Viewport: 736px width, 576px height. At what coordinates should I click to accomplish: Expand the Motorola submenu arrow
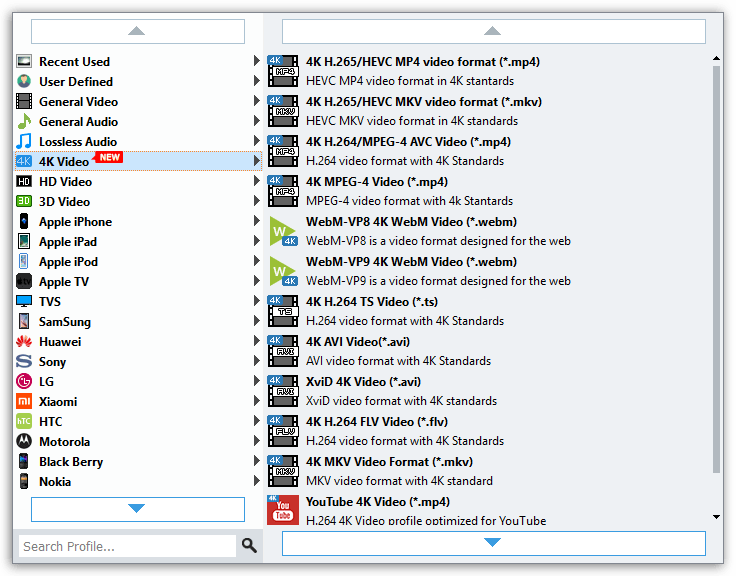[256, 440]
